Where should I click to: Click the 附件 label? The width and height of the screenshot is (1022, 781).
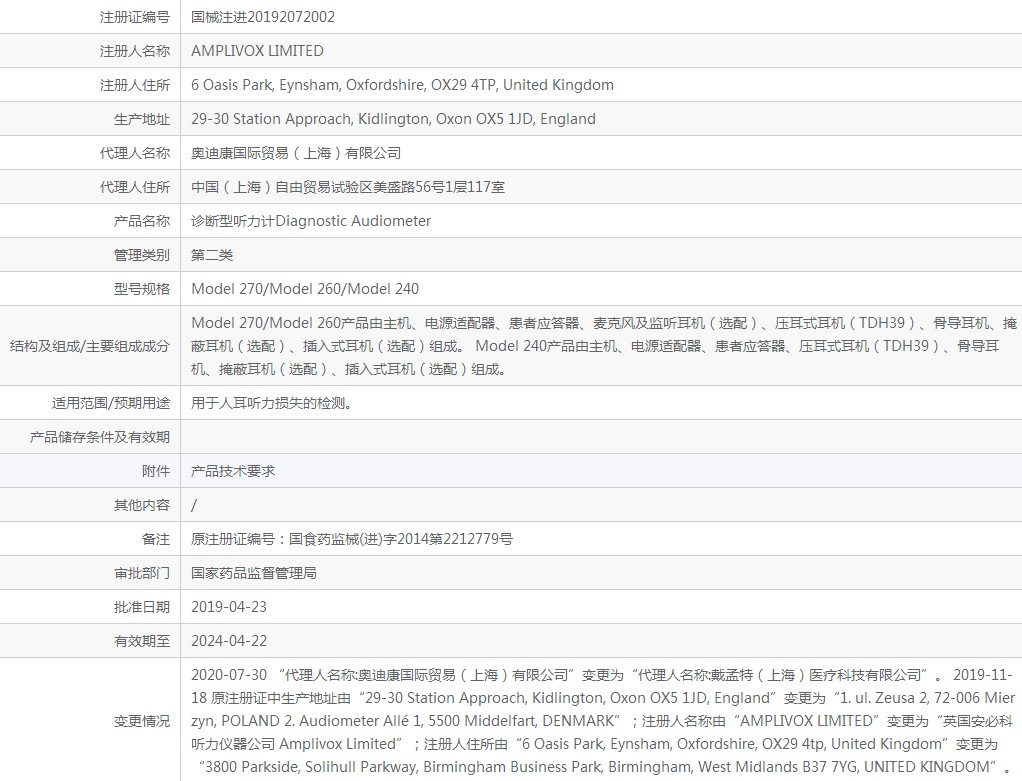[x=156, y=471]
